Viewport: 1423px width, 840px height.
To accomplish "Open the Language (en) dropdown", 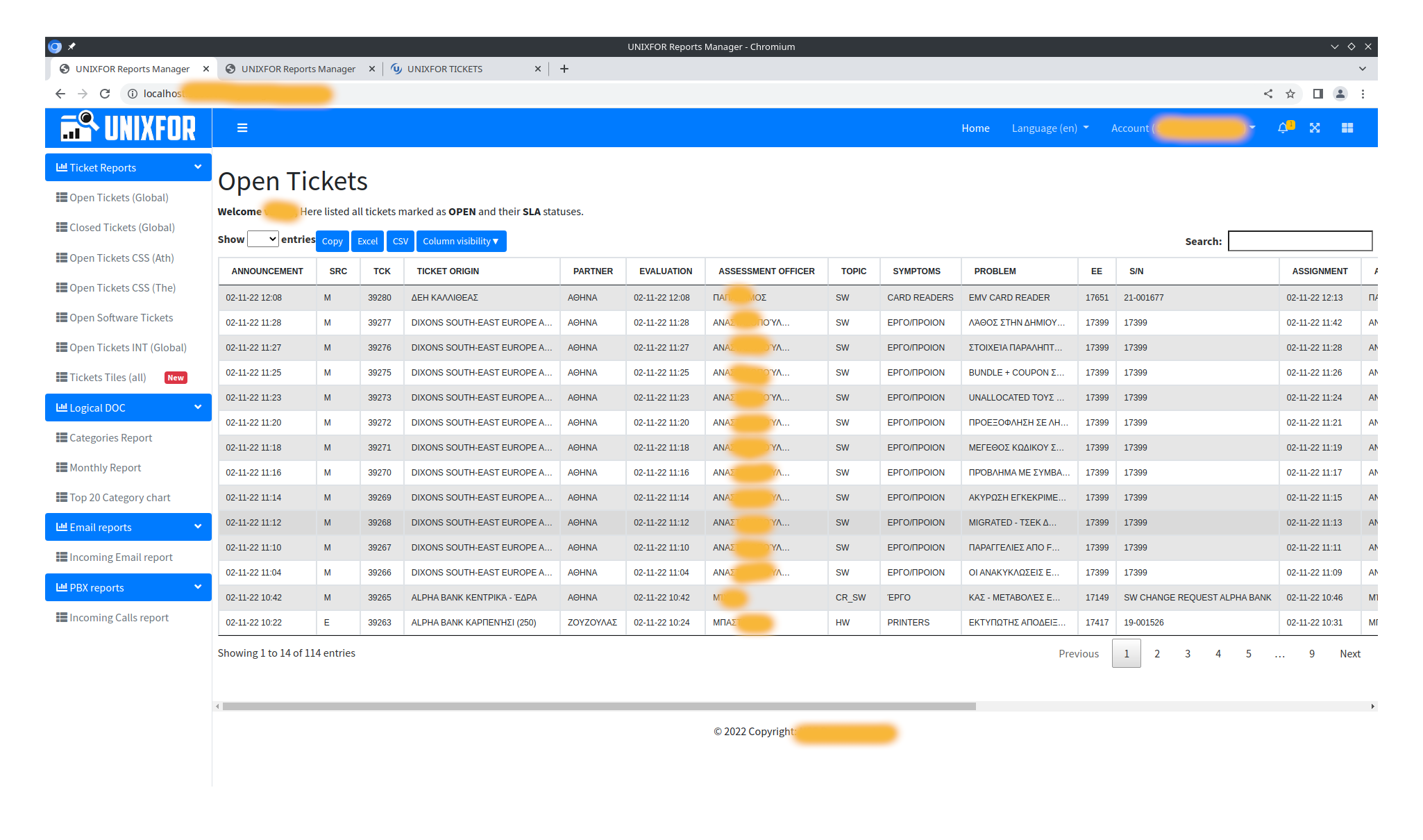I will pyautogui.click(x=1050, y=128).
